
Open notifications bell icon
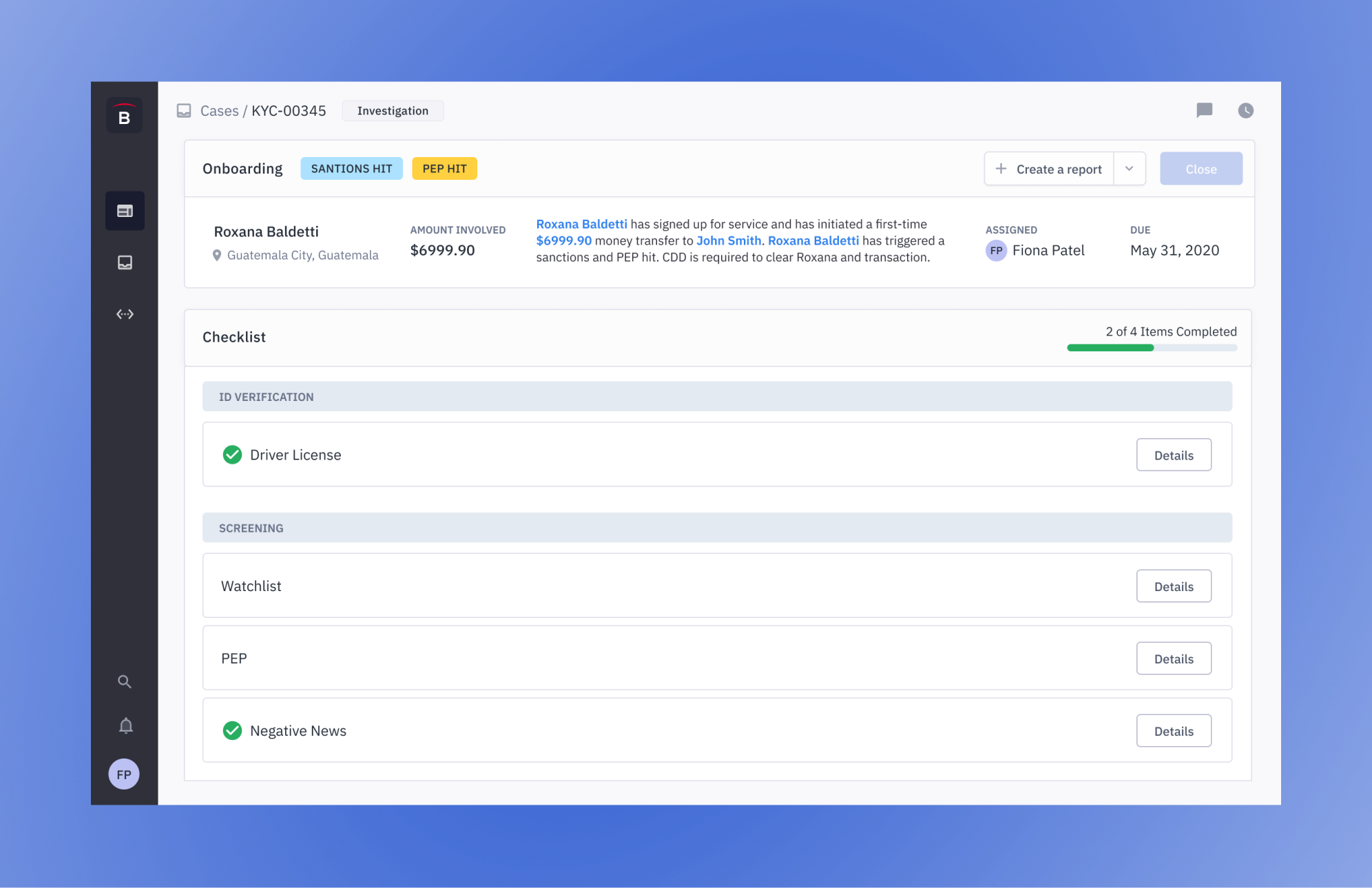pyautogui.click(x=125, y=725)
